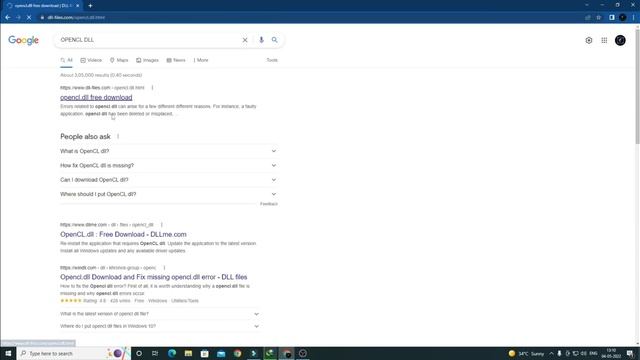Open Task View on taskbar
Viewport: 640px width, 360px height.
pyautogui.click(x=155, y=353)
